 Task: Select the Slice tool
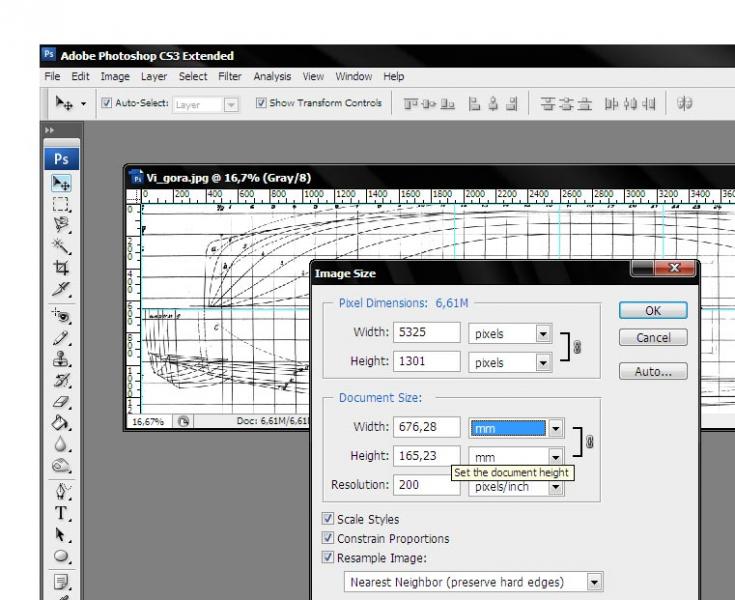tap(61, 289)
